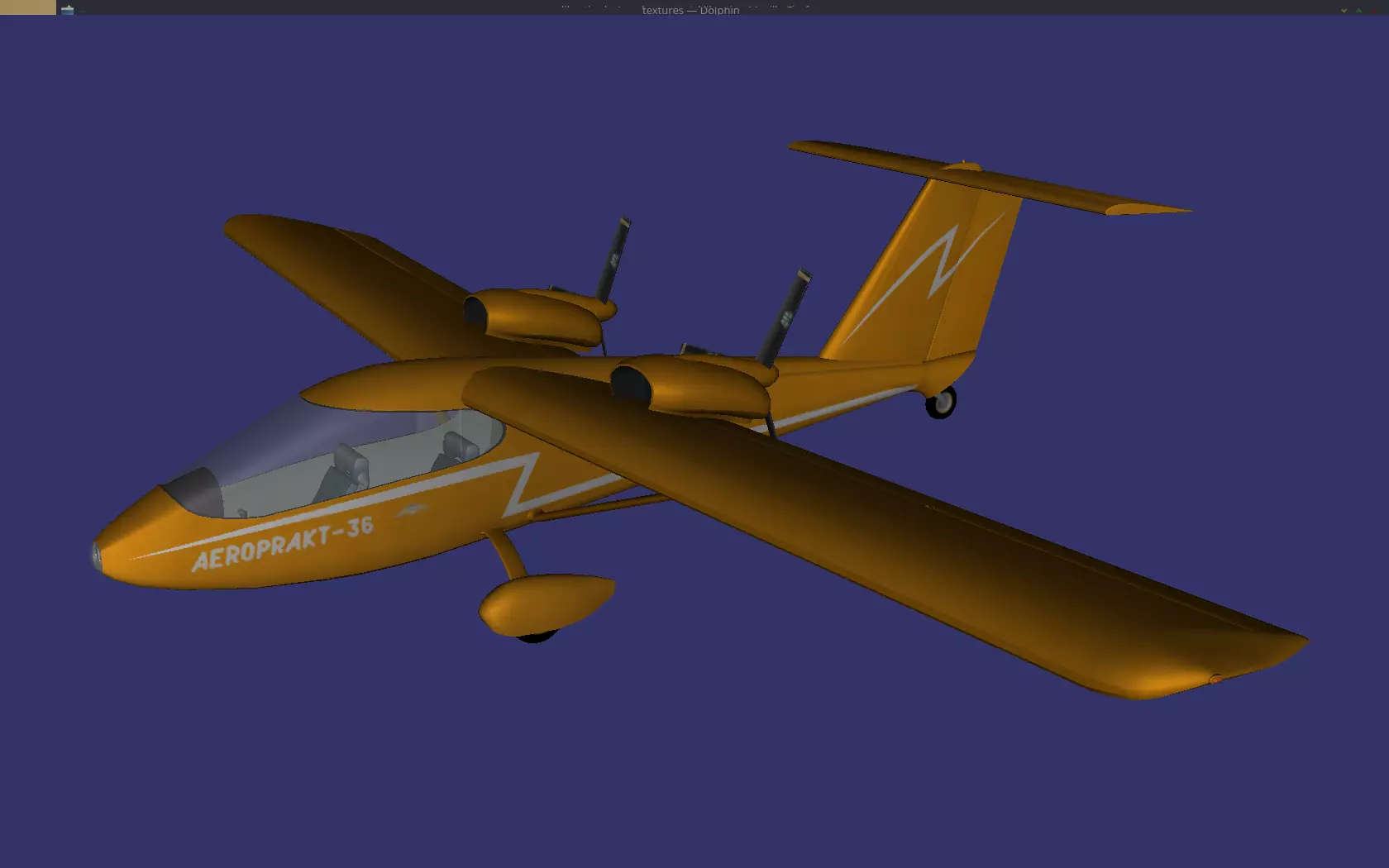Click the Dolphin folder icon in the title bar
The image size is (1389, 868).
click(67, 10)
